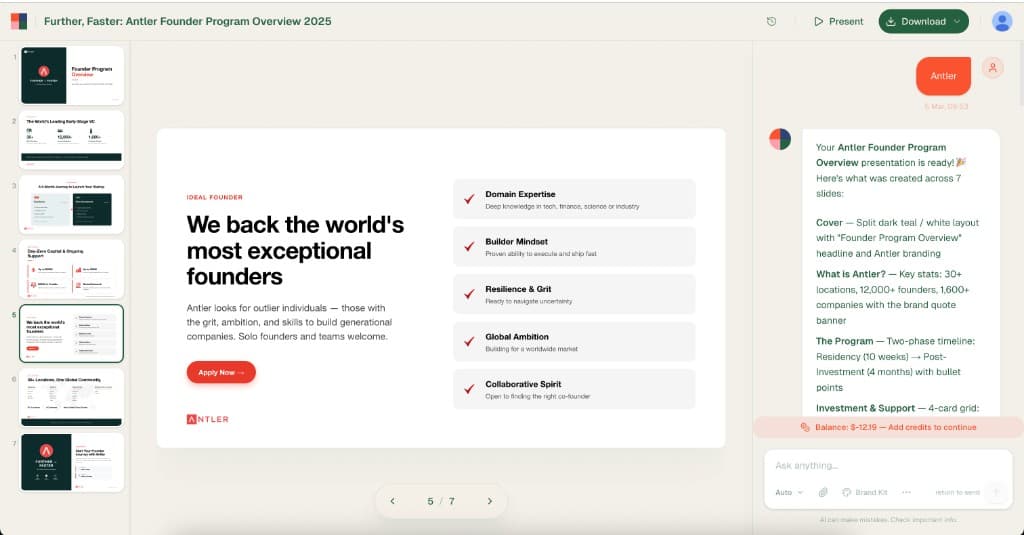The height and width of the screenshot is (535, 1024).
Task: Click the app logo in top-left corner
Action: pos(19,21)
